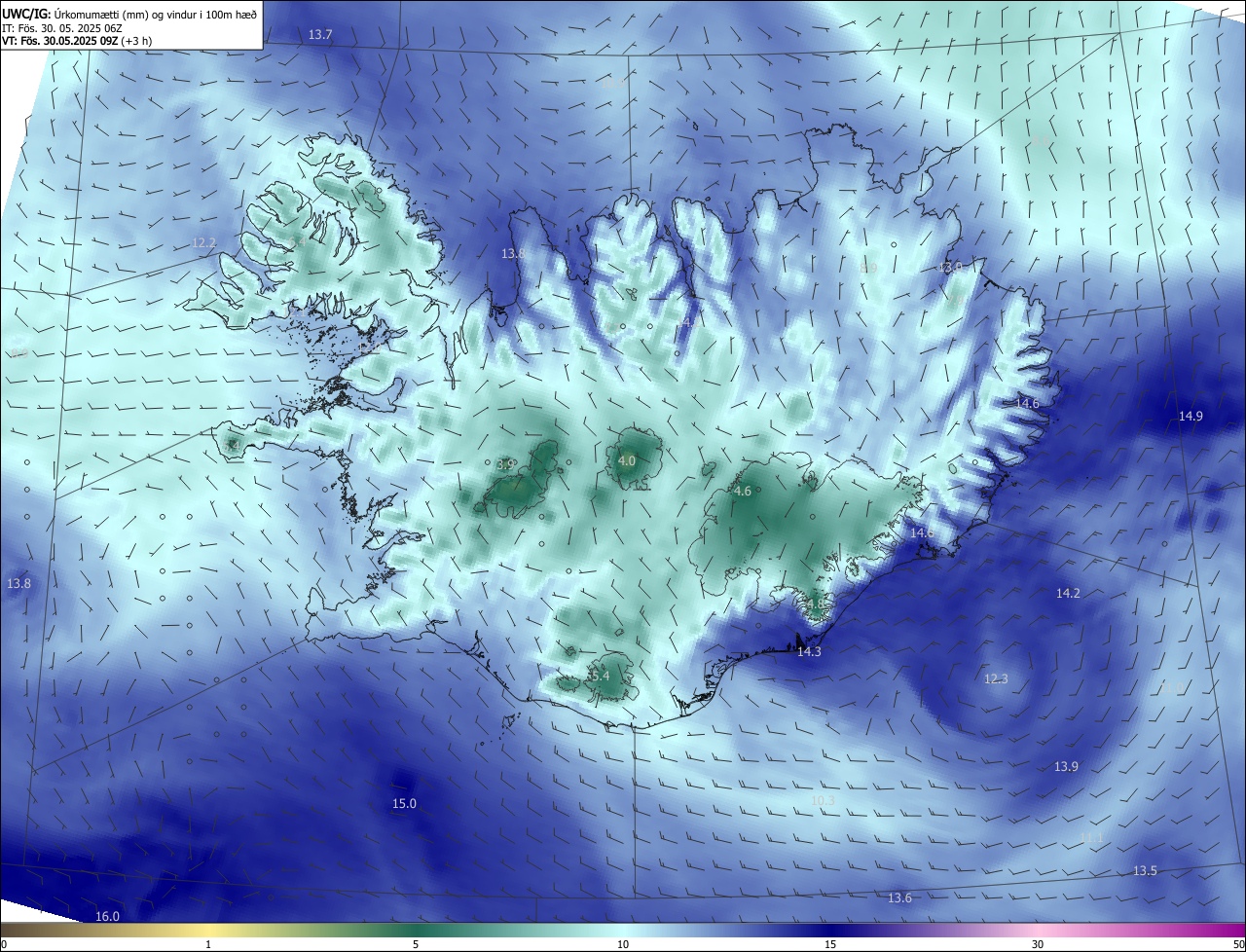
Task: Click the 12.2 value label on the map
Action: (x=203, y=242)
